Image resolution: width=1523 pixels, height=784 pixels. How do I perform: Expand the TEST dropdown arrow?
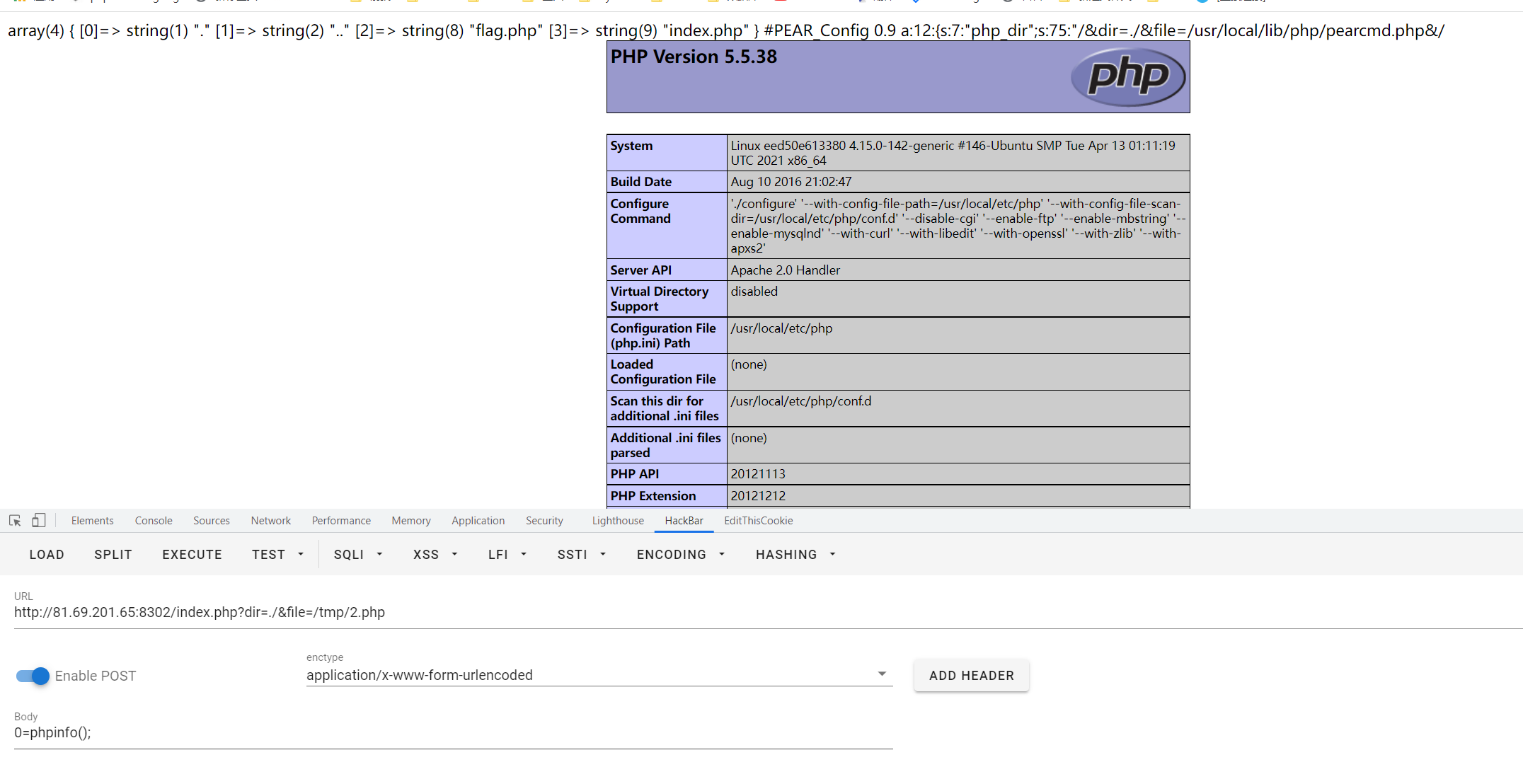(301, 555)
